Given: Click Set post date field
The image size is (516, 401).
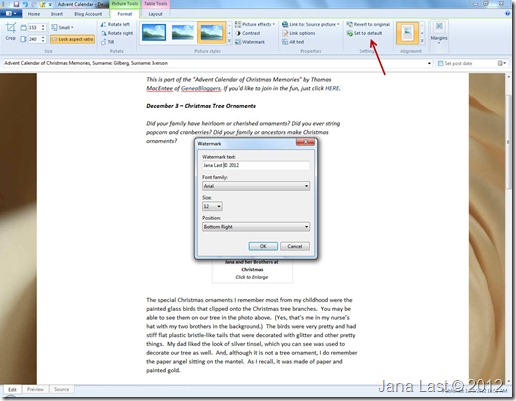Looking at the screenshot, I should pyautogui.click(x=465, y=63).
